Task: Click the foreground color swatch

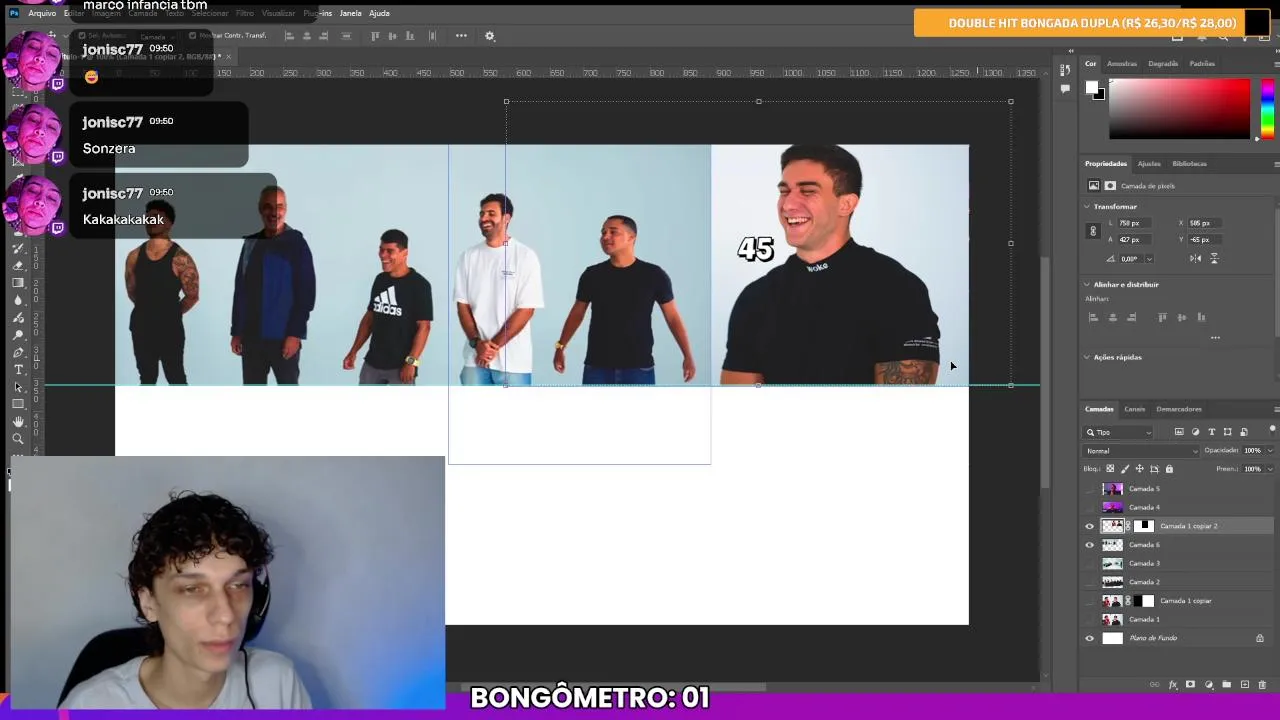Action: pos(1092,87)
